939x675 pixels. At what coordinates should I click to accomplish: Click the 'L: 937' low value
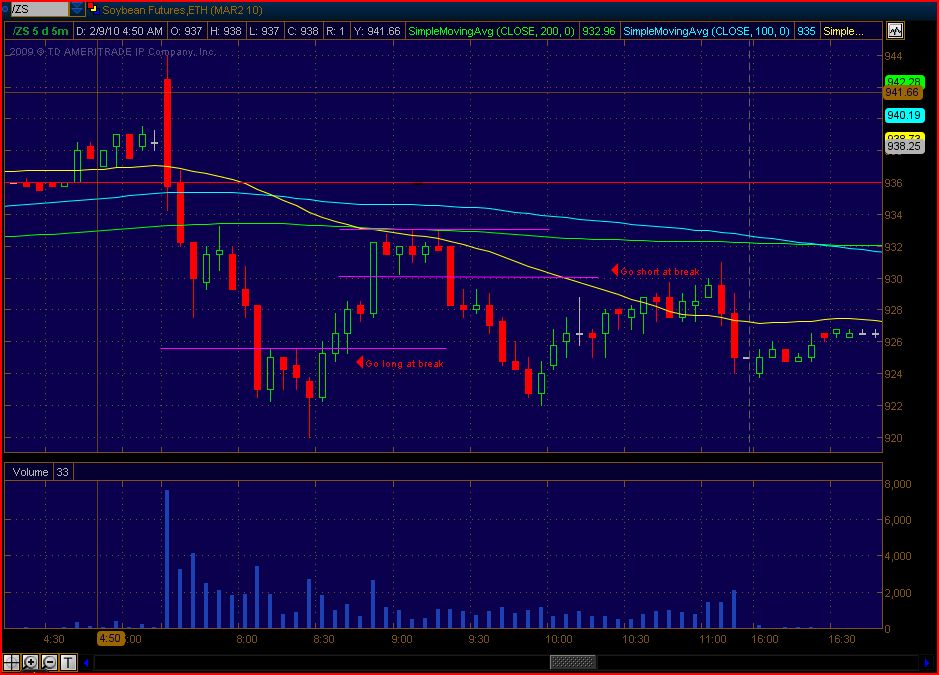[x=265, y=31]
